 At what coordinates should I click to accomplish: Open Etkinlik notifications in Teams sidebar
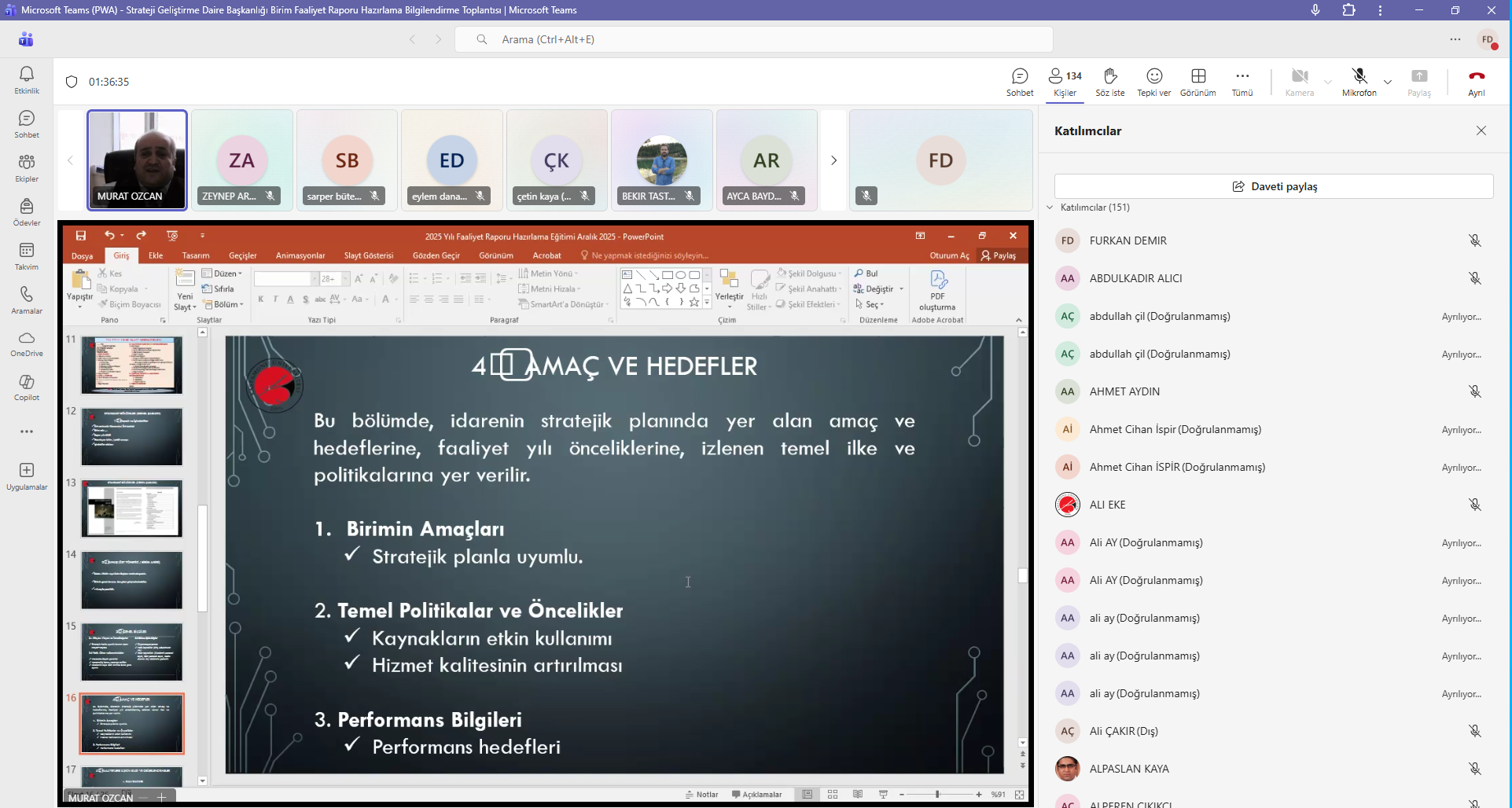click(27, 80)
